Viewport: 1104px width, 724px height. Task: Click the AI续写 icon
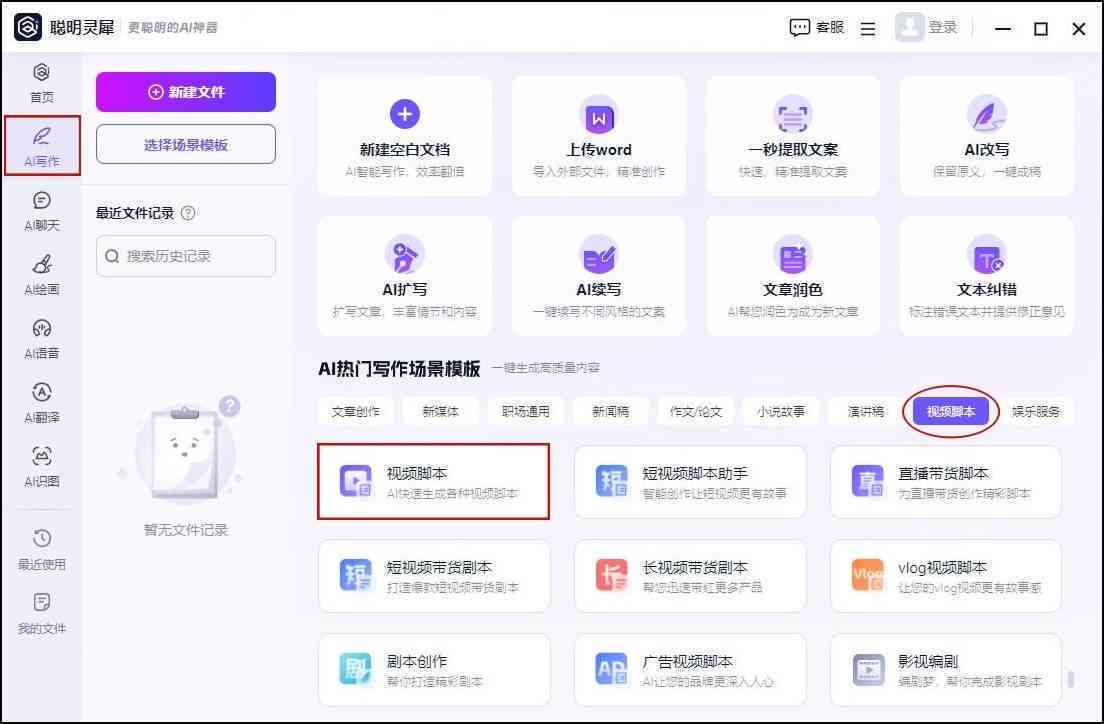598,256
